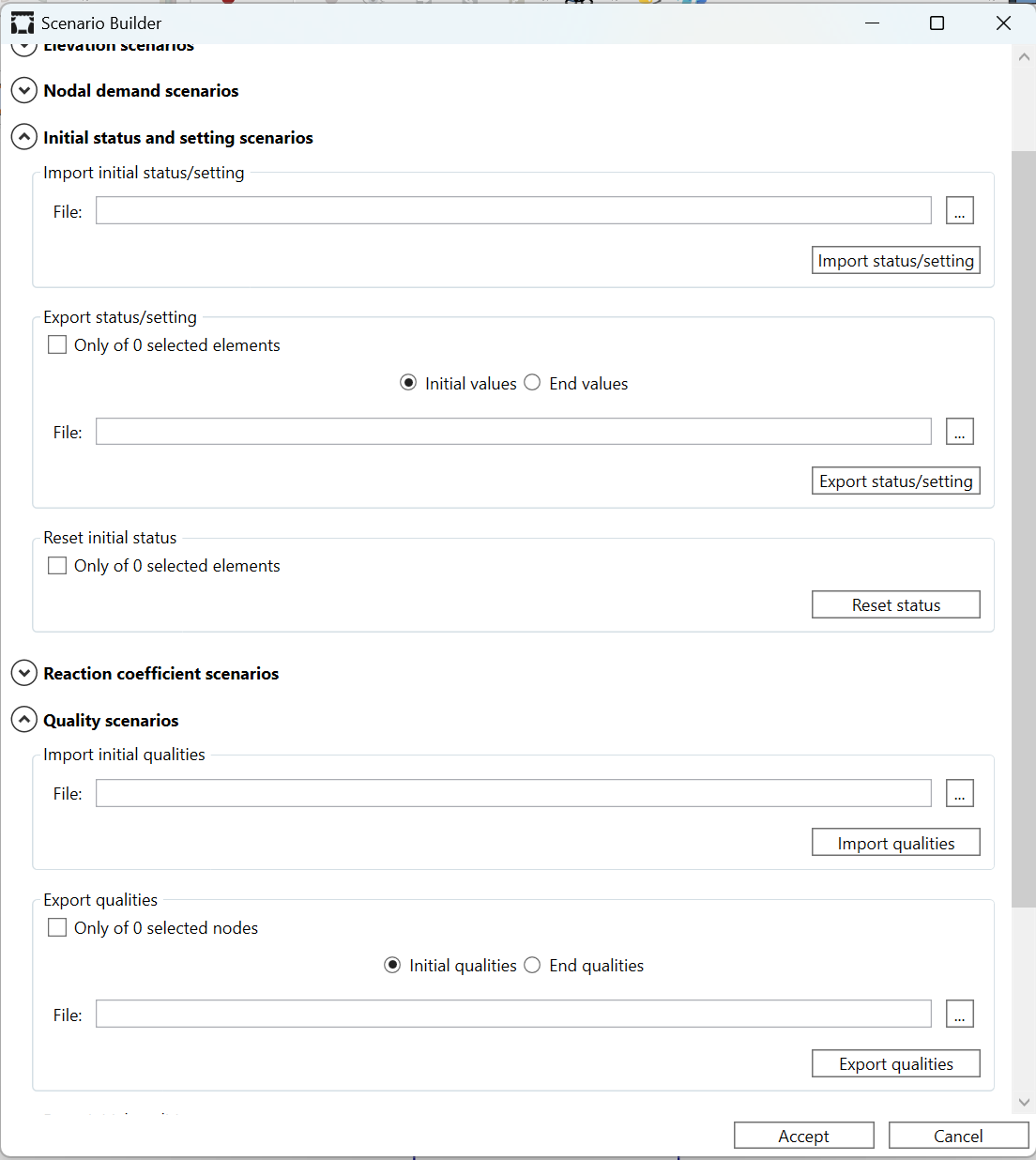Viewport: 1036px width, 1160px height.
Task: Check 'Only of 0 selected elements' under Reset initial status
Action: (x=57, y=566)
